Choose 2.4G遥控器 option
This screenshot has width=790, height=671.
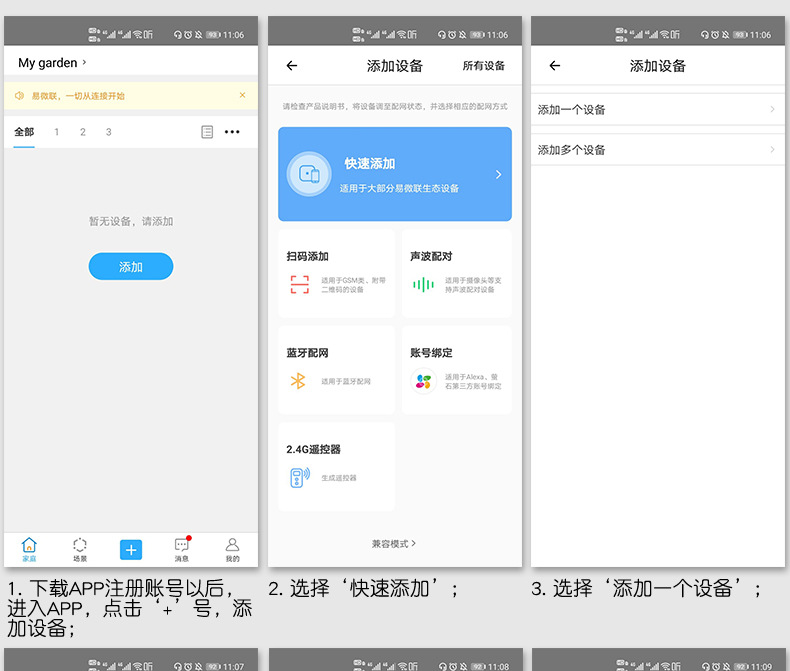point(337,467)
